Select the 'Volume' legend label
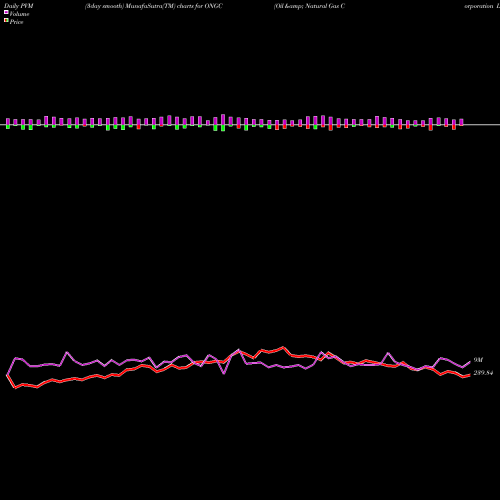Screen dimensions: 500x500 tap(19, 14)
